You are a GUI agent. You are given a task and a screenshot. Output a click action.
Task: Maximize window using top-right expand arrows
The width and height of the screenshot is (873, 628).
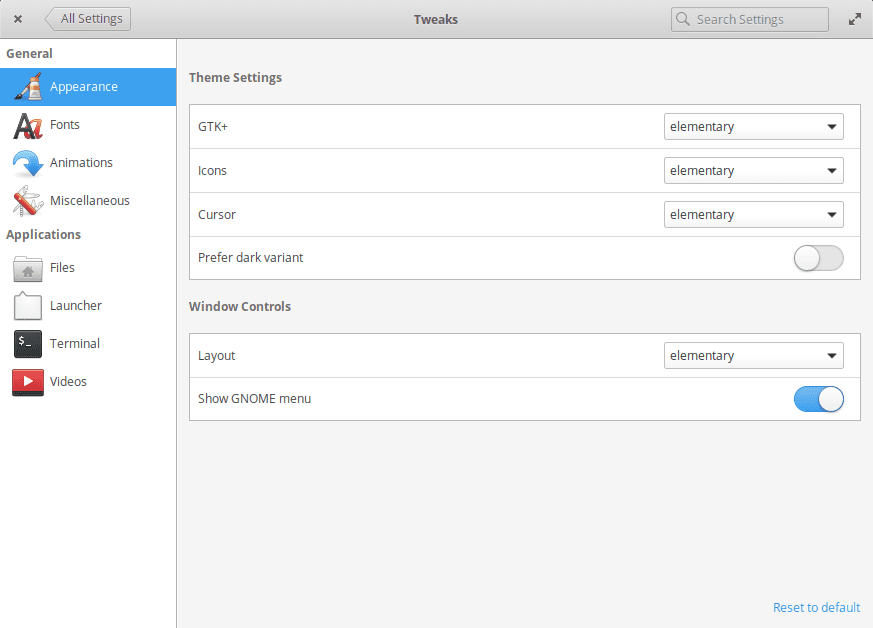pyautogui.click(x=855, y=19)
